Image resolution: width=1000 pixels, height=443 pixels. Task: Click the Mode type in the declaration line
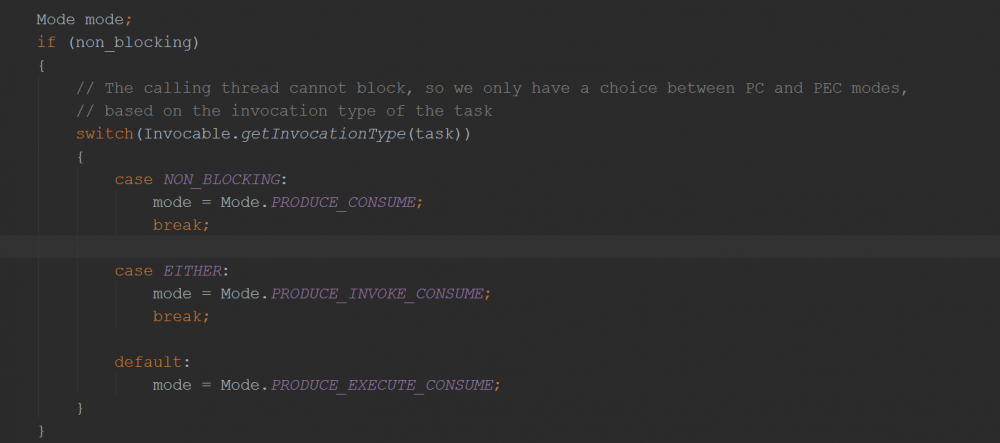click(x=54, y=19)
